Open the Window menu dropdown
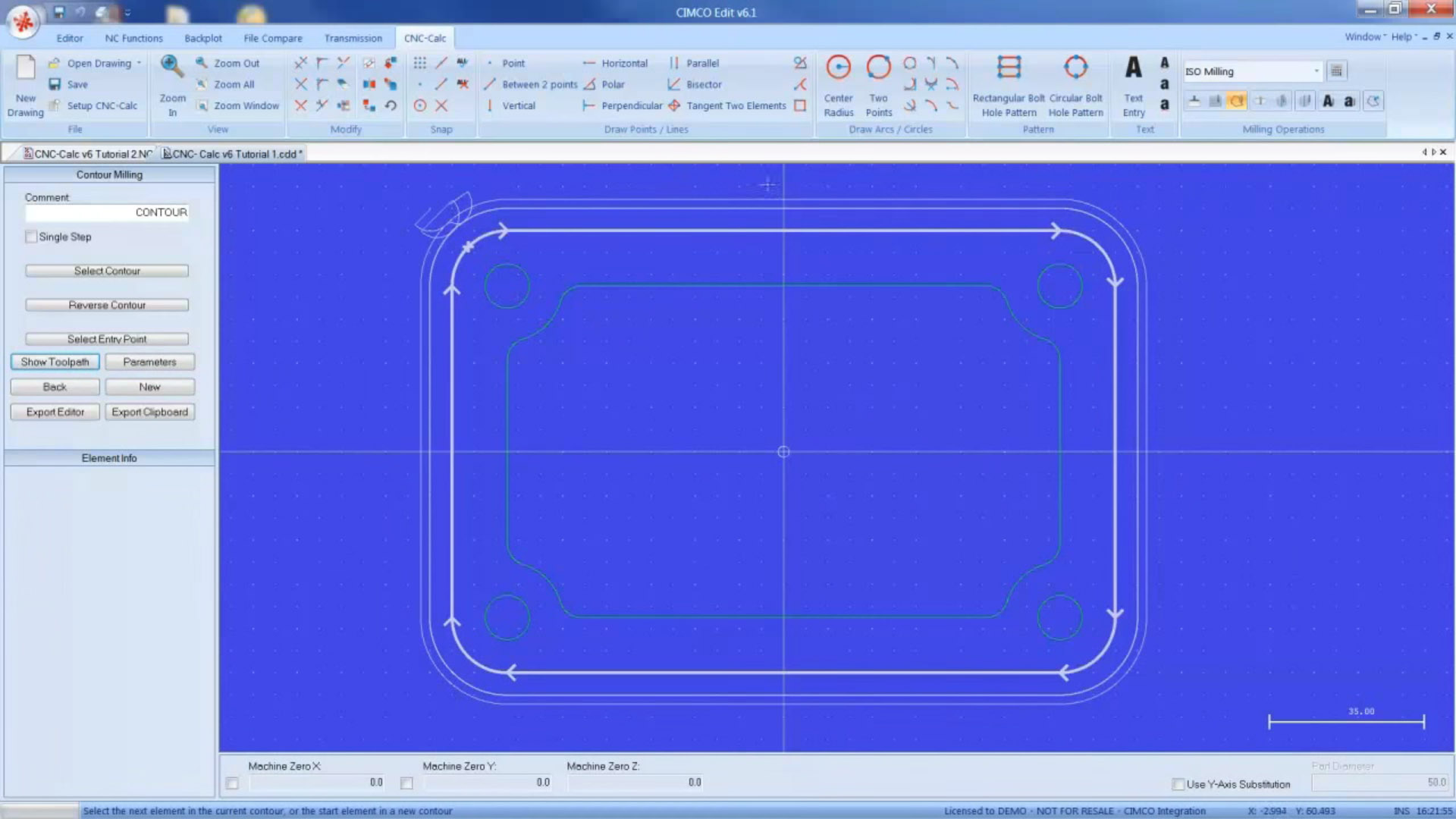 1365,36
